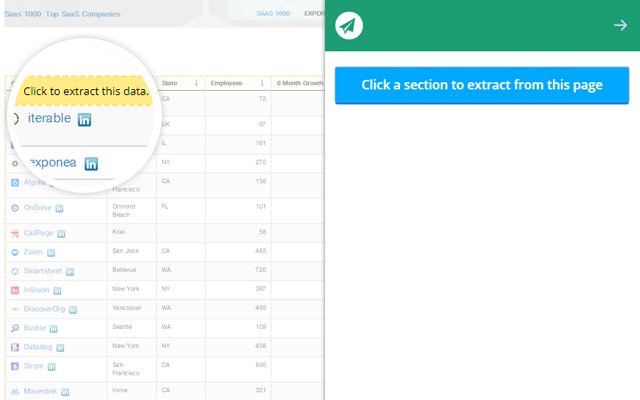Screen dimensions: 640x400
Task: Open the OnSolve company link
Action: (x=38, y=207)
